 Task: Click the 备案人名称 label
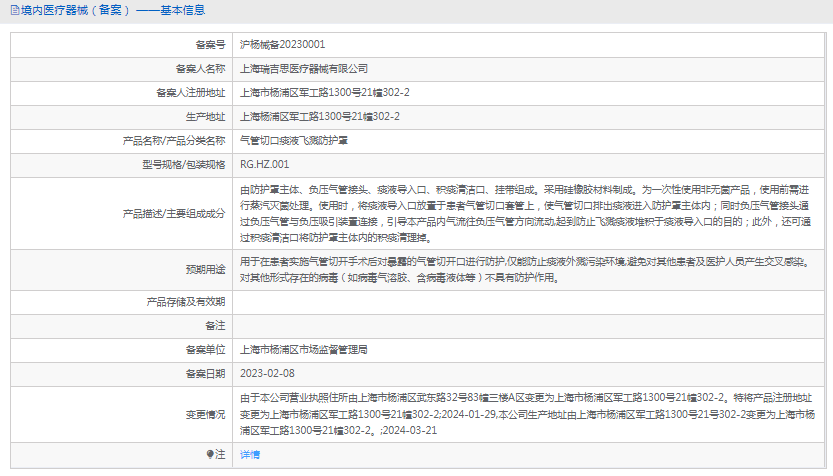tap(200, 69)
